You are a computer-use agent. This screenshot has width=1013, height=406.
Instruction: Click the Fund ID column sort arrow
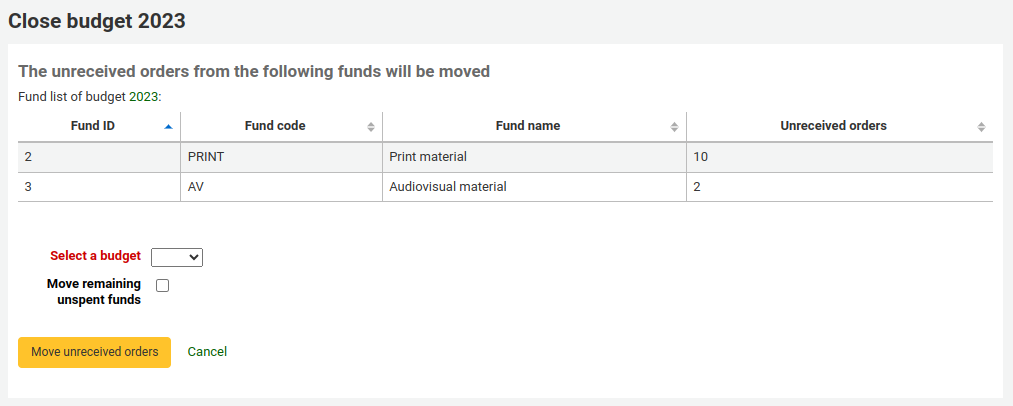point(168,126)
